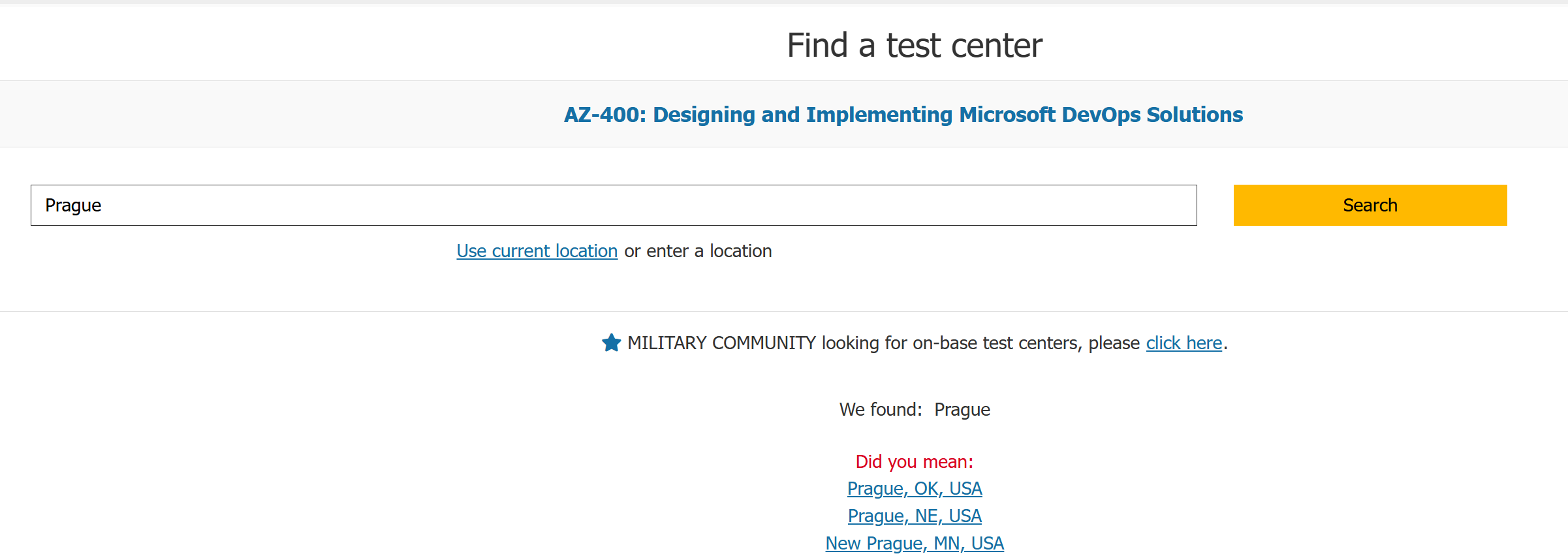Open the "Use current location" link
Viewport: 1568px width, 558px height.
click(x=537, y=251)
